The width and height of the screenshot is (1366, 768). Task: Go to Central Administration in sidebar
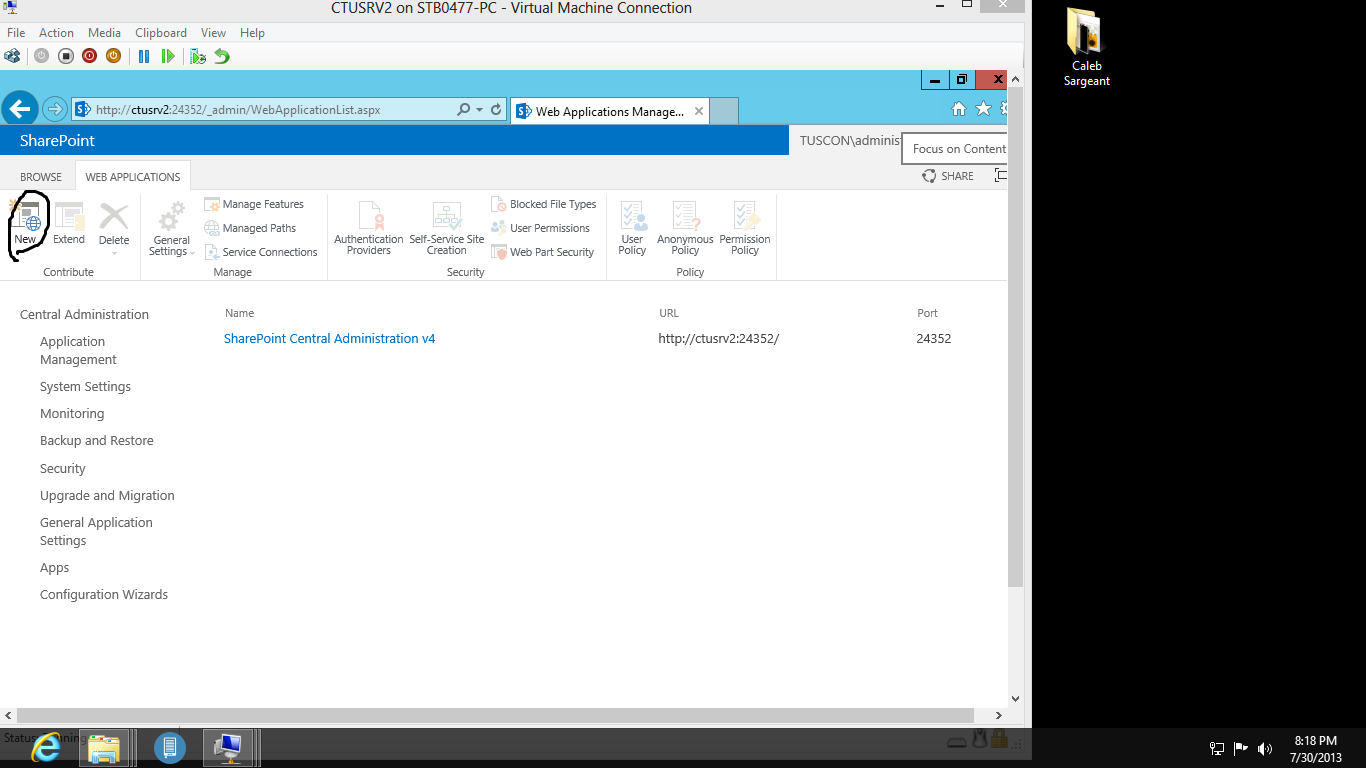84,314
